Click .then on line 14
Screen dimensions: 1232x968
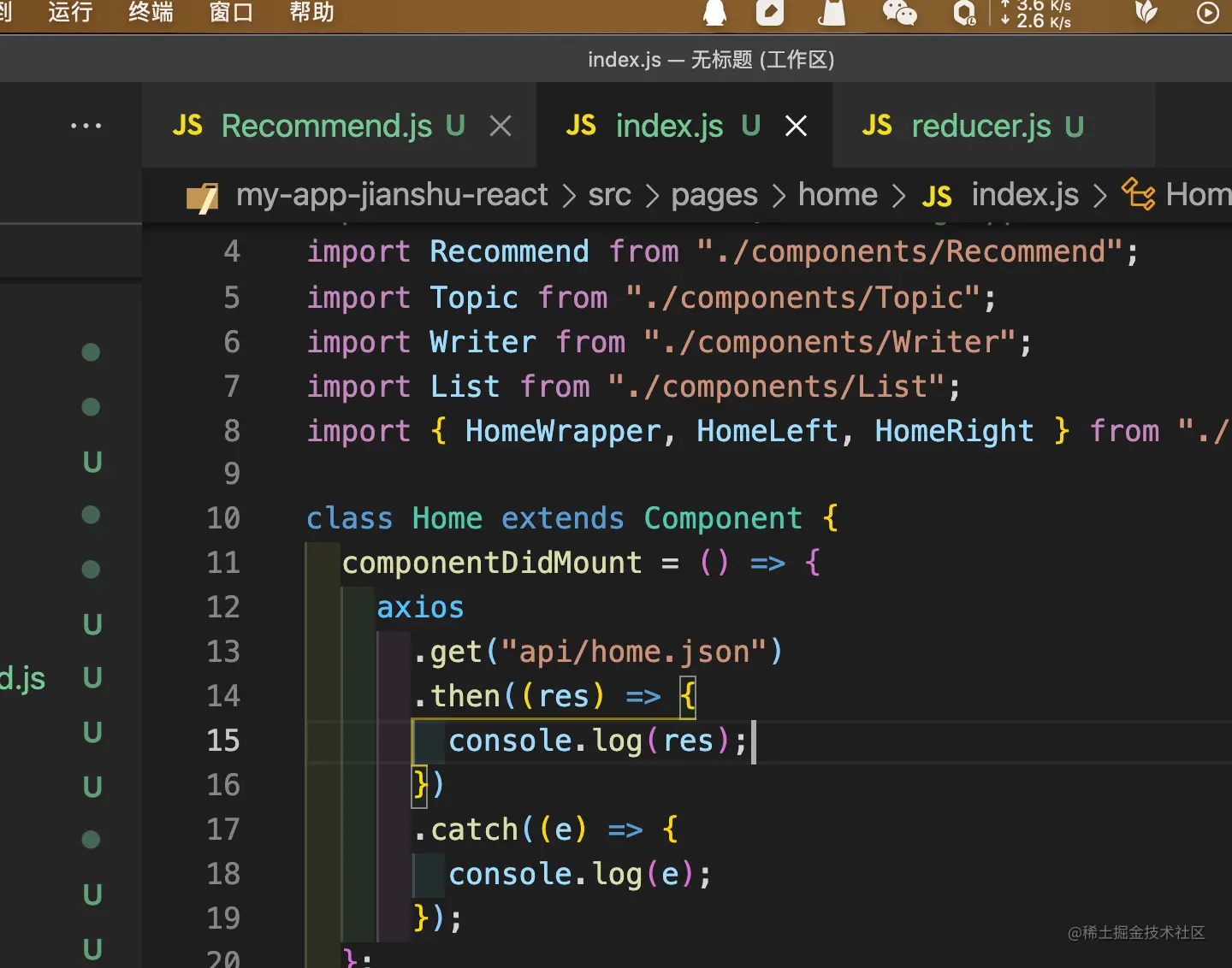click(457, 696)
